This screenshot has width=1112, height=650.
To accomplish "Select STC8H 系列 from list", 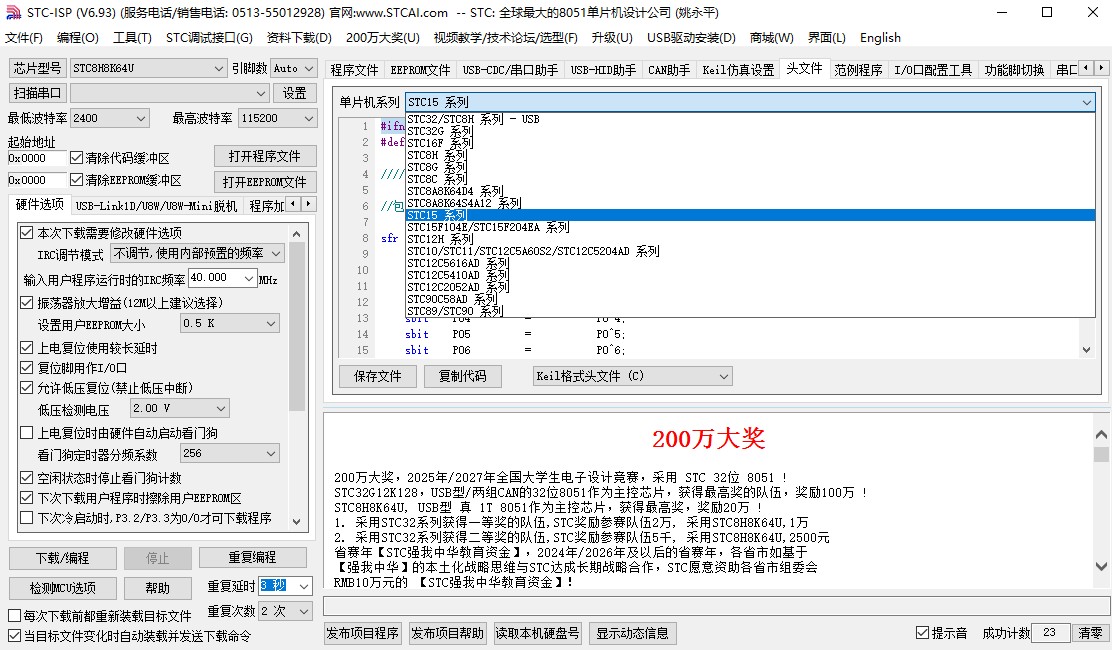I will 750,155.
